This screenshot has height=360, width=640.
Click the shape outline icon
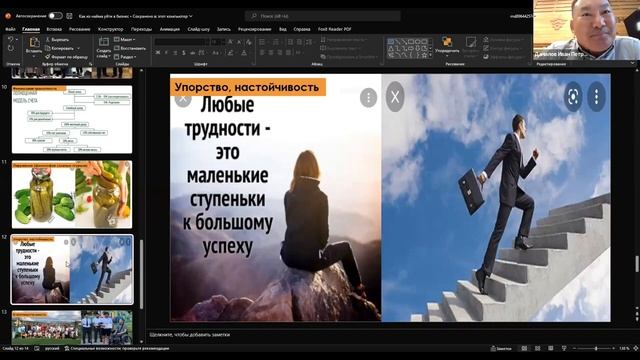pos(486,48)
